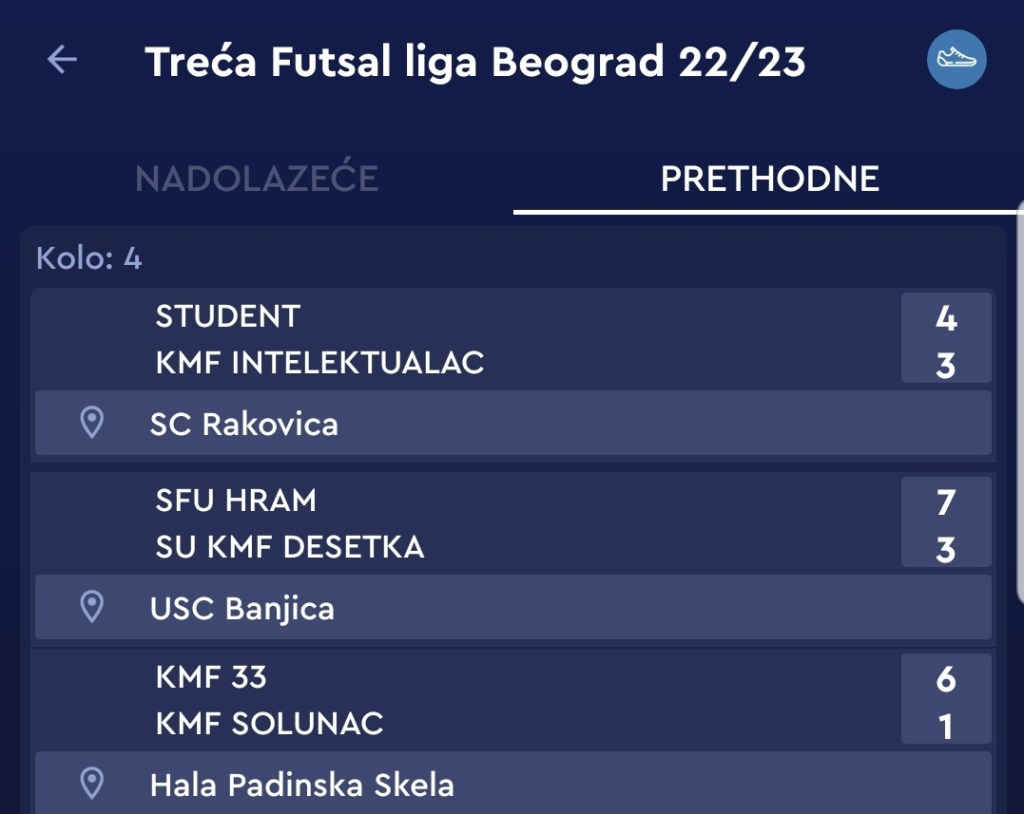Image resolution: width=1024 pixels, height=814 pixels.
Task: Tap the 4-3 score box for STUDENT match
Action: [x=946, y=339]
